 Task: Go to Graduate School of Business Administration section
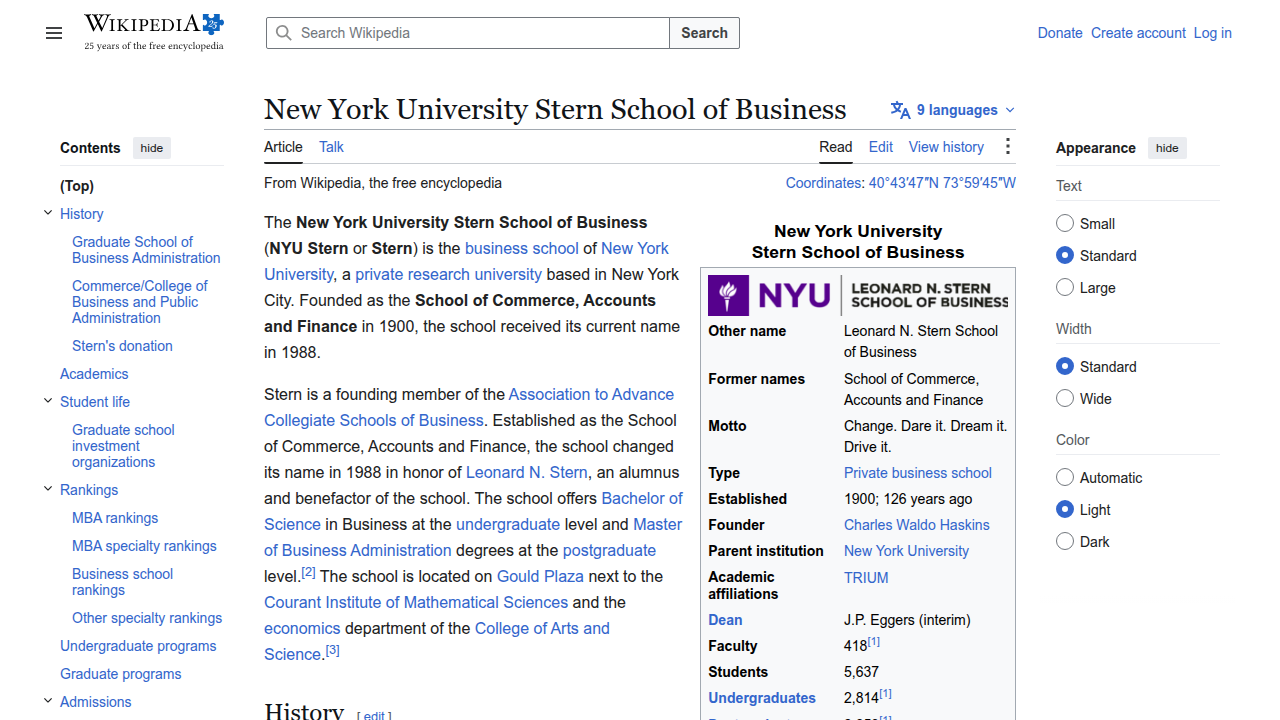point(146,250)
